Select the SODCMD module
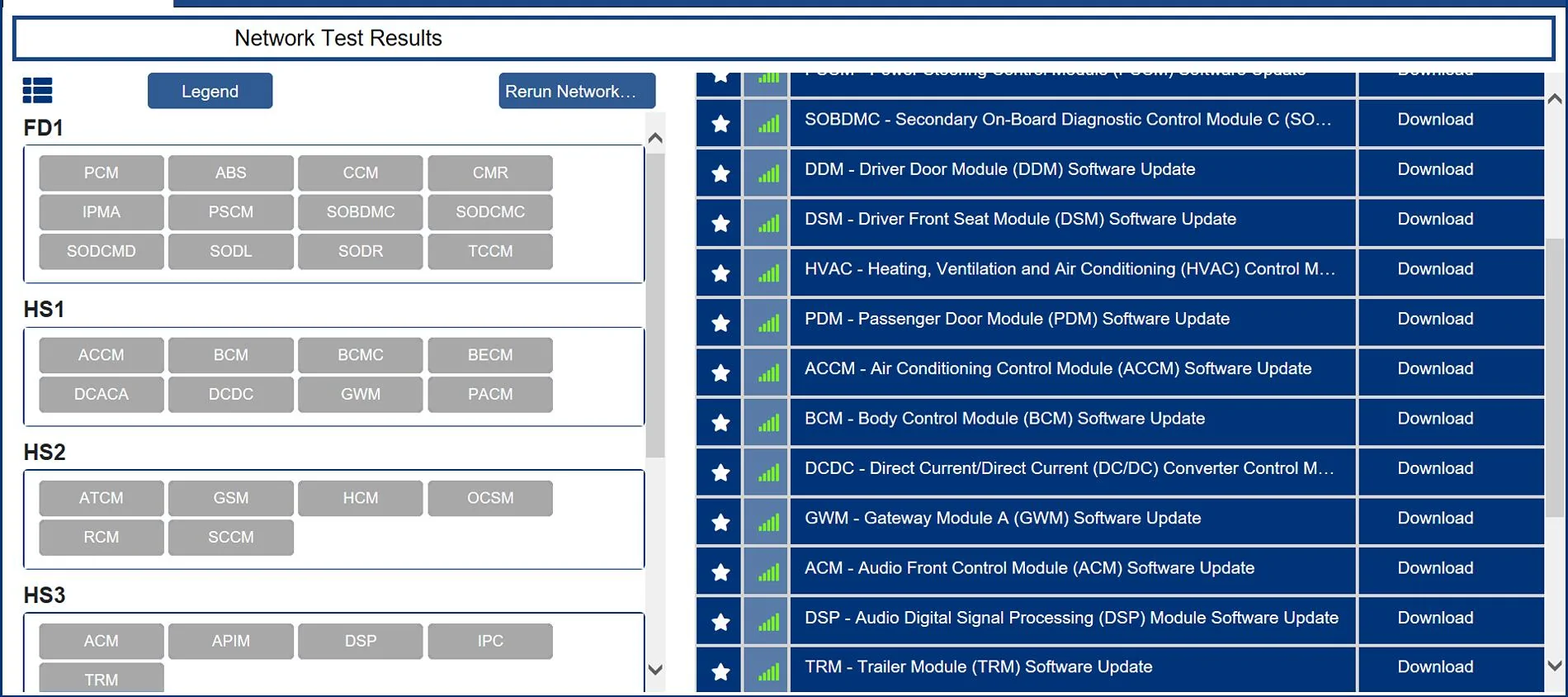1568x697 pixels. coord(102,251)
